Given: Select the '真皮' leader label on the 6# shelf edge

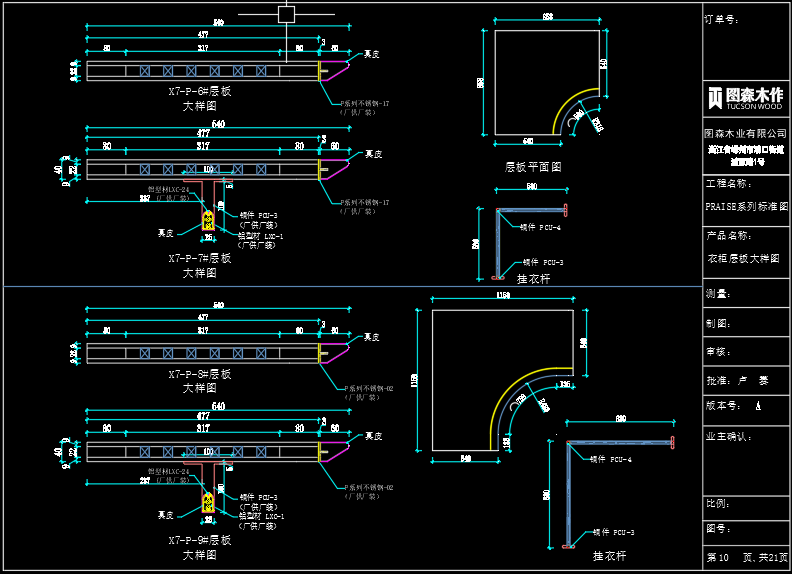Looking at the screenshot, I should [x=372, y=55].
